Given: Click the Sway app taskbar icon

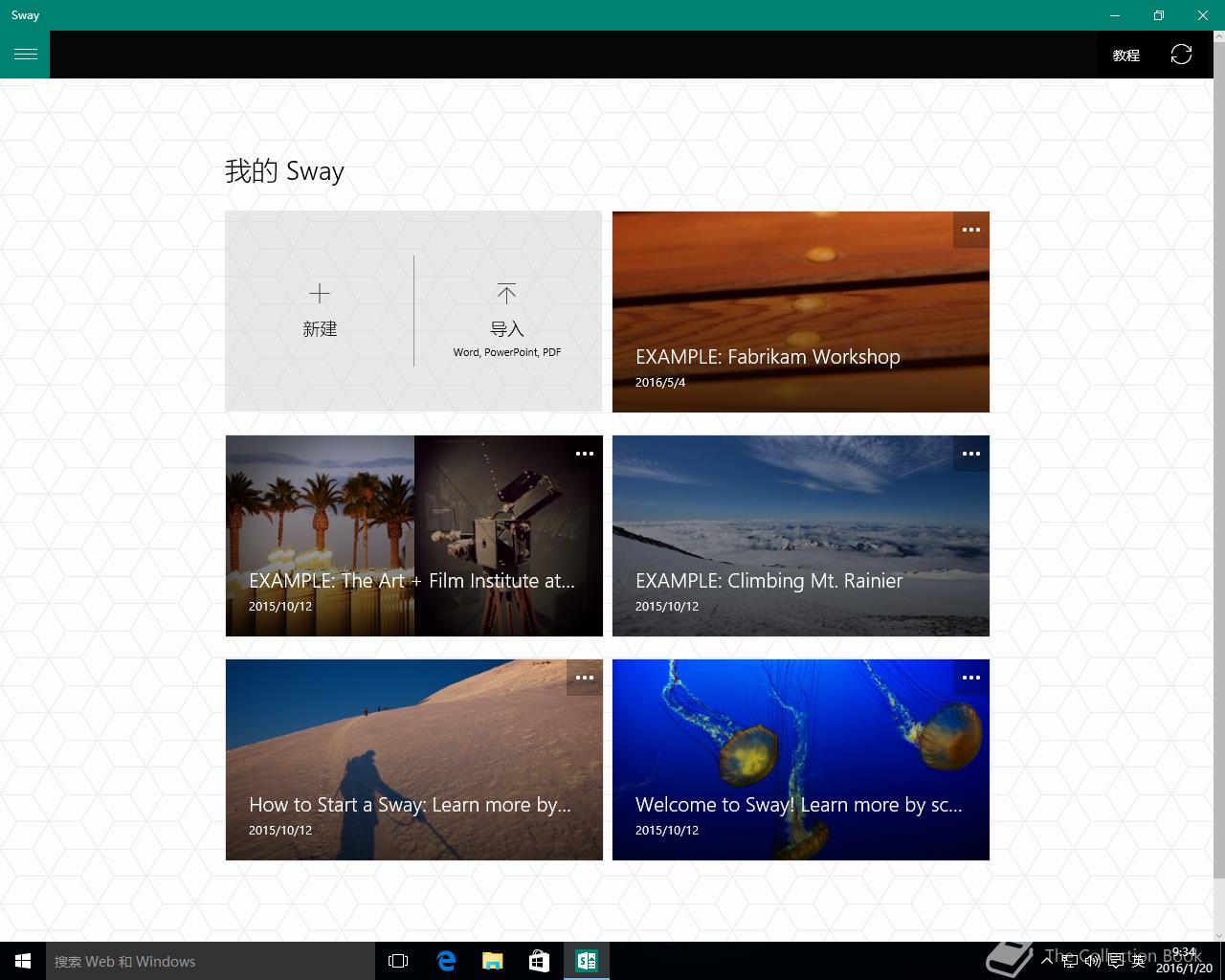Looking at the screenshot, I should coord(587,961).
